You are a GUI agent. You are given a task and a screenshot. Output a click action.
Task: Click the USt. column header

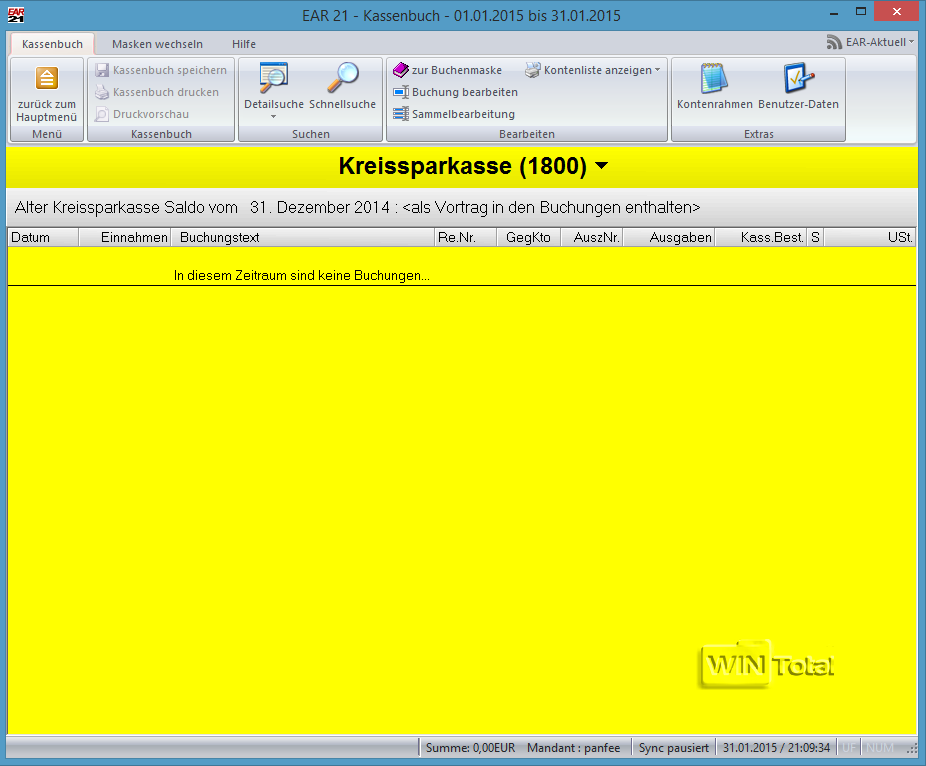coord(870,237)
